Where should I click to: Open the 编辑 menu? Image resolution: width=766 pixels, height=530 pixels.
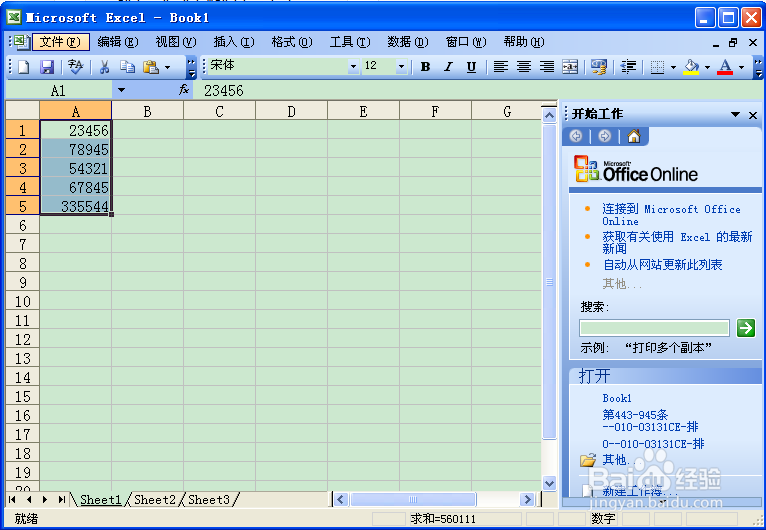118,42
